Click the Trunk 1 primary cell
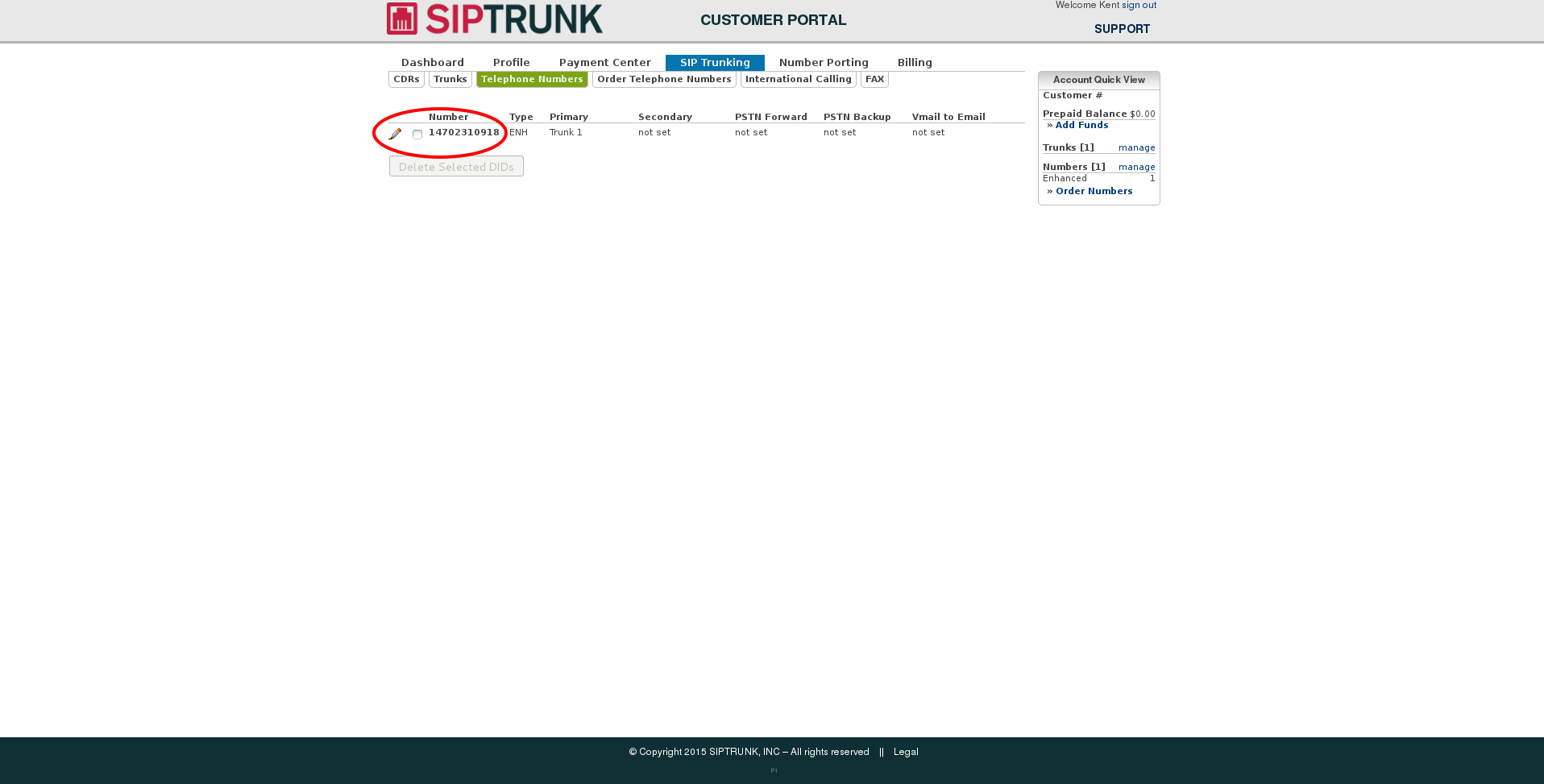 click(x=566, y=133)
